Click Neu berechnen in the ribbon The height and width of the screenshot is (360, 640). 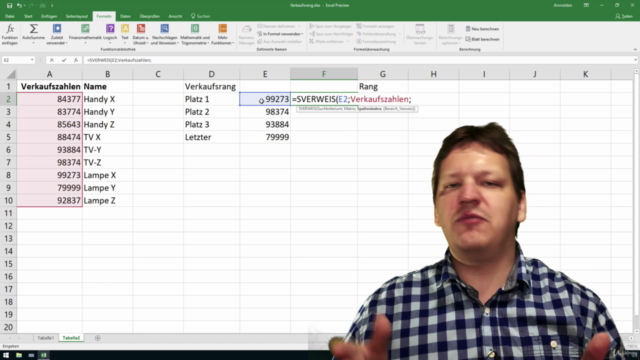[482, 29]
